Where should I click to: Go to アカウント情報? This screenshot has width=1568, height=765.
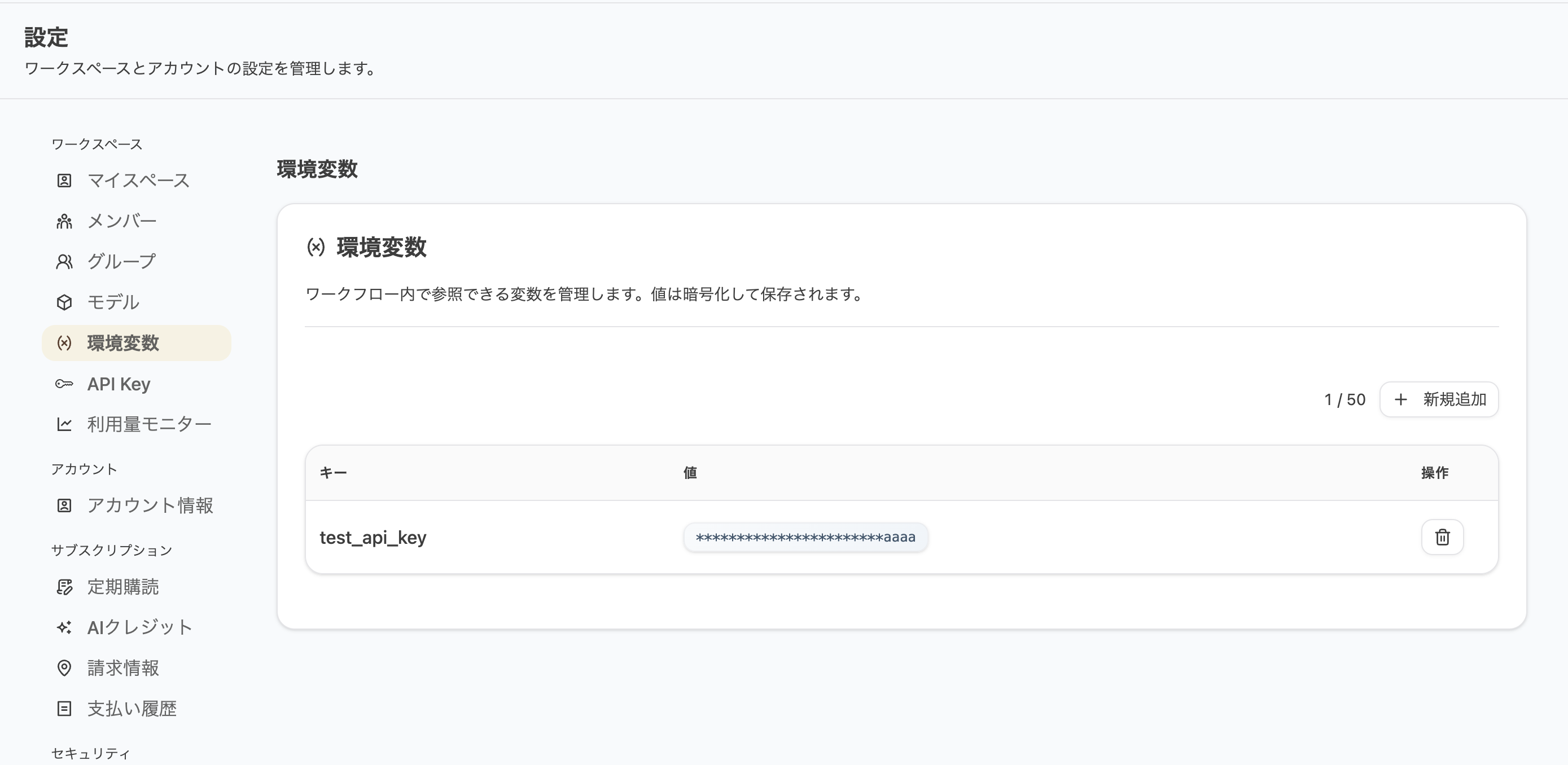pos(137,505)
